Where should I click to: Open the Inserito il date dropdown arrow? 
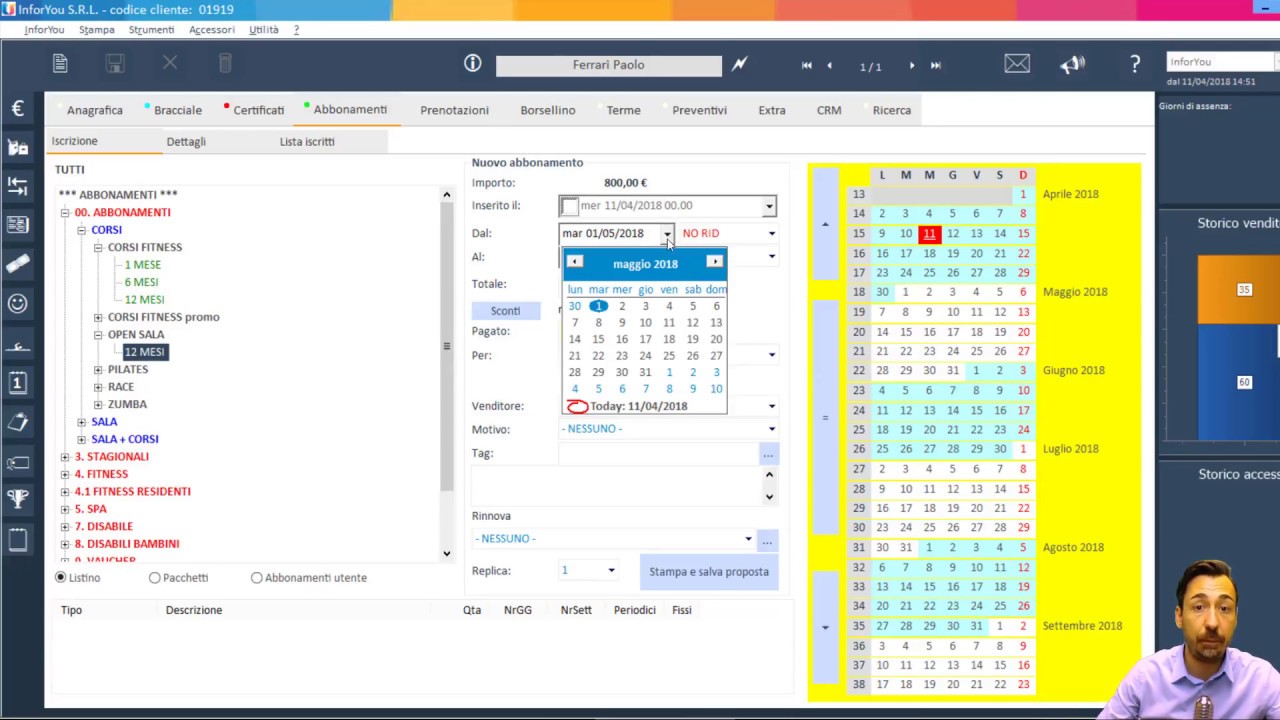tap(769, 206)
